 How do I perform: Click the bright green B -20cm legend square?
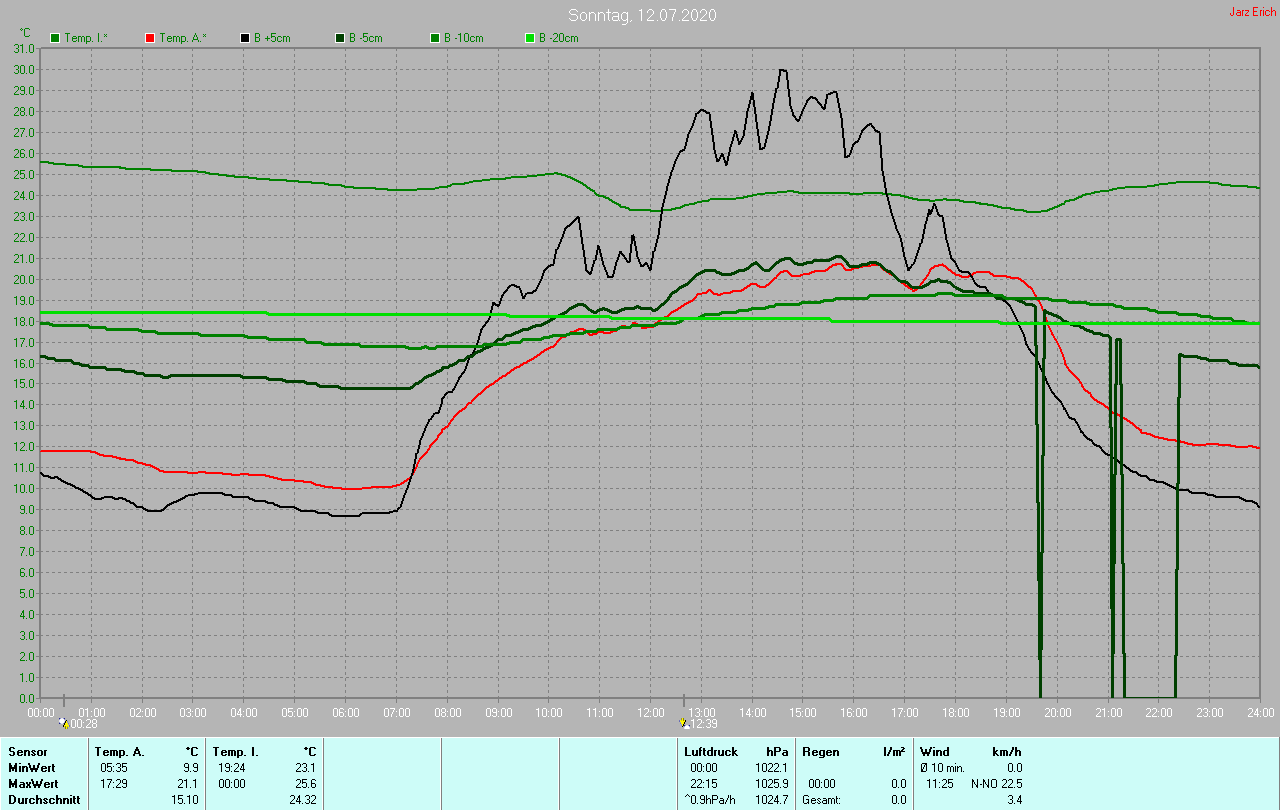(x=530, y=38)
